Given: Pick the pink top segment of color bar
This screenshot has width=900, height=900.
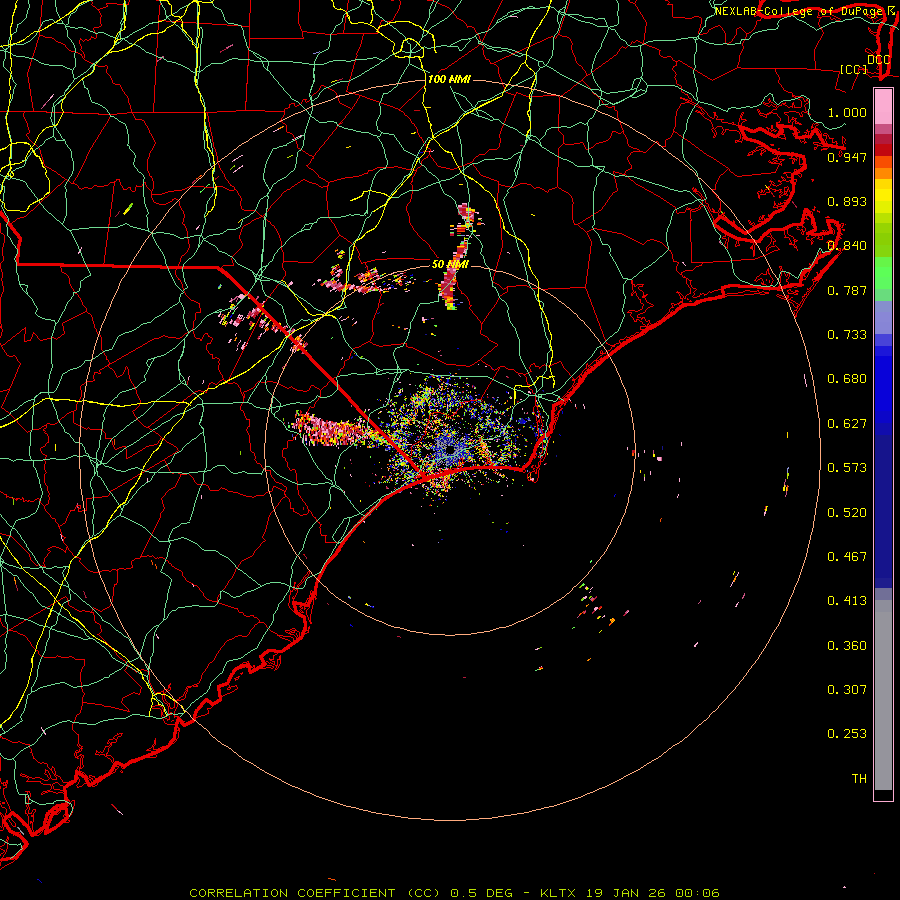Looking at the screenshot, I should coord(883,107).
